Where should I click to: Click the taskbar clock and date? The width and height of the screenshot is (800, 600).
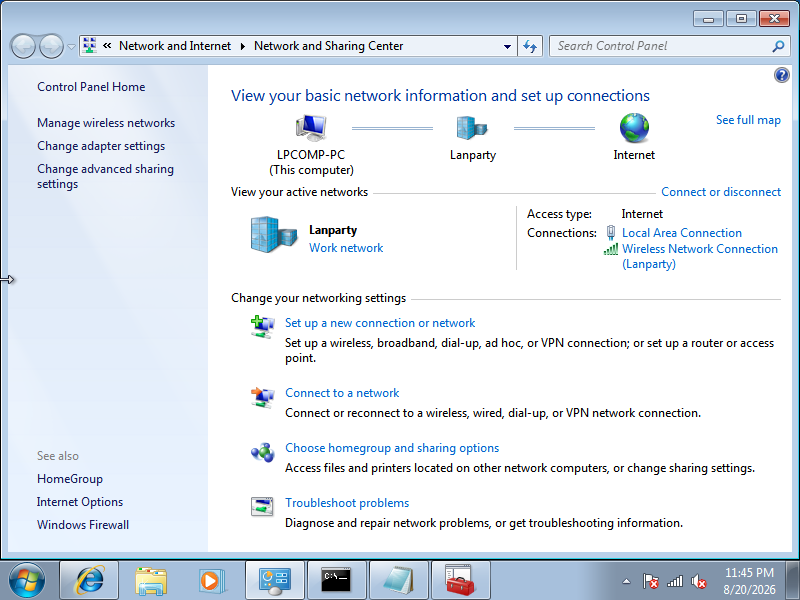pos(749,581)
